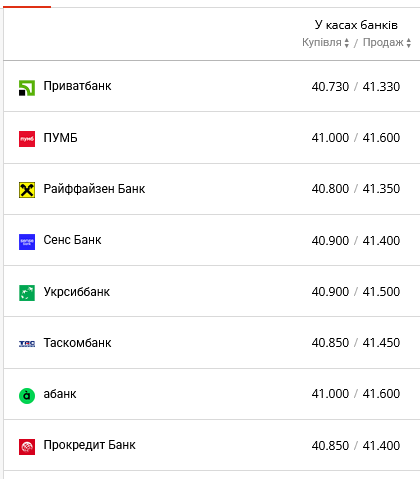Click the Укрсиббанк green logo icon
Viewport: 420px width, 479px height.
pyautogui.click(x=27, y=293)
